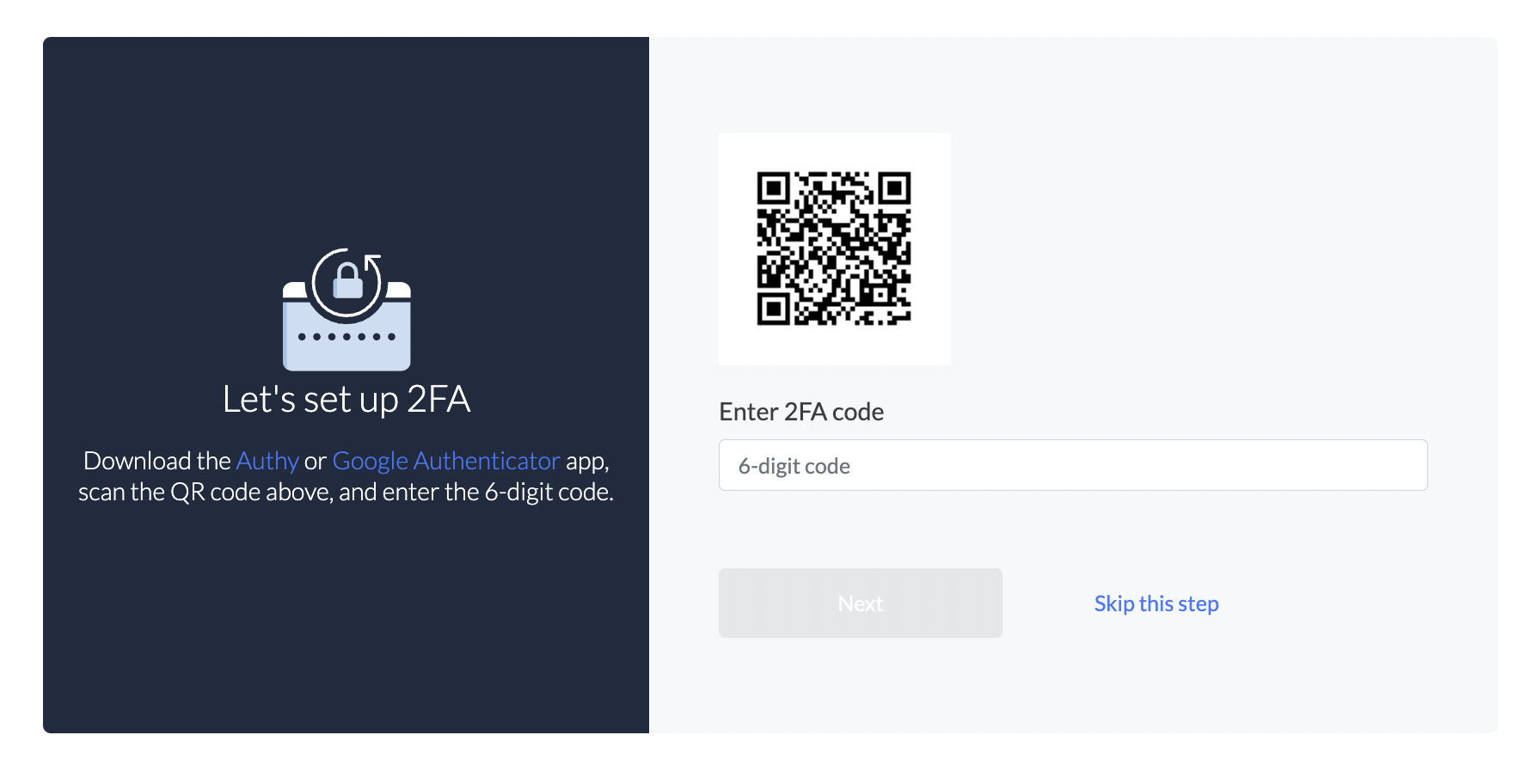Click the "6-digit code" placeholder text

pos(794,466)
